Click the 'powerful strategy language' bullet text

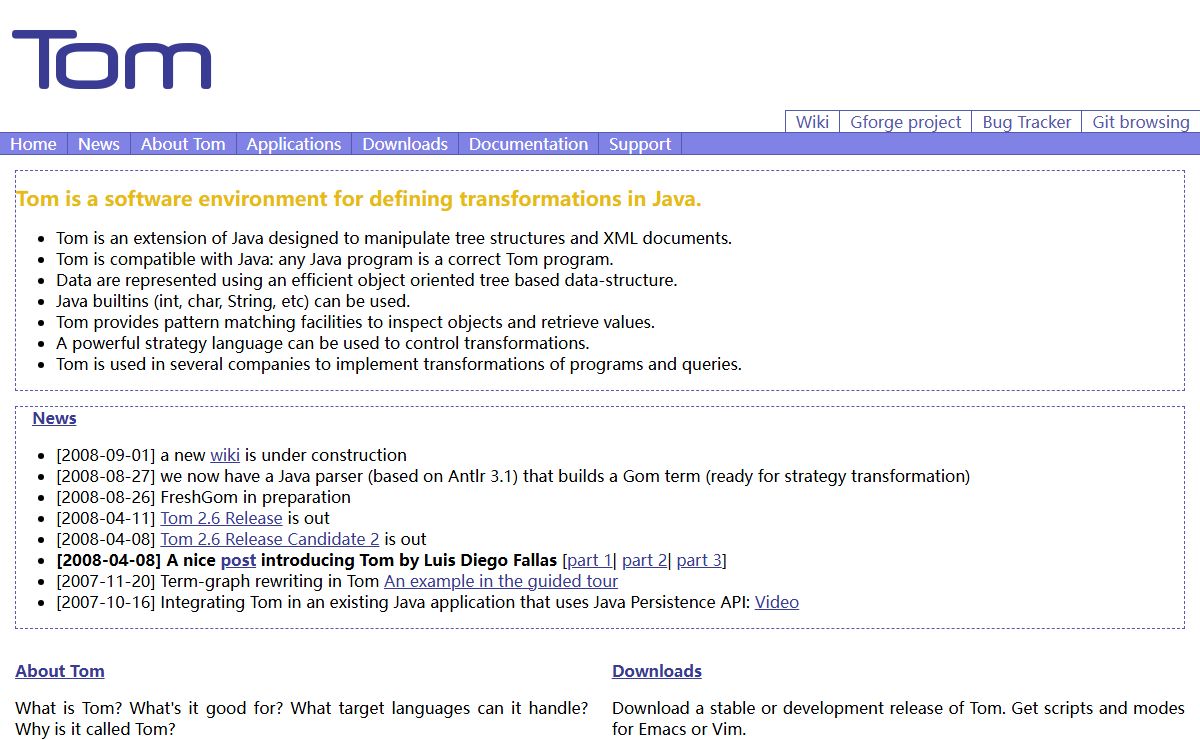click(x=322, y=343)
